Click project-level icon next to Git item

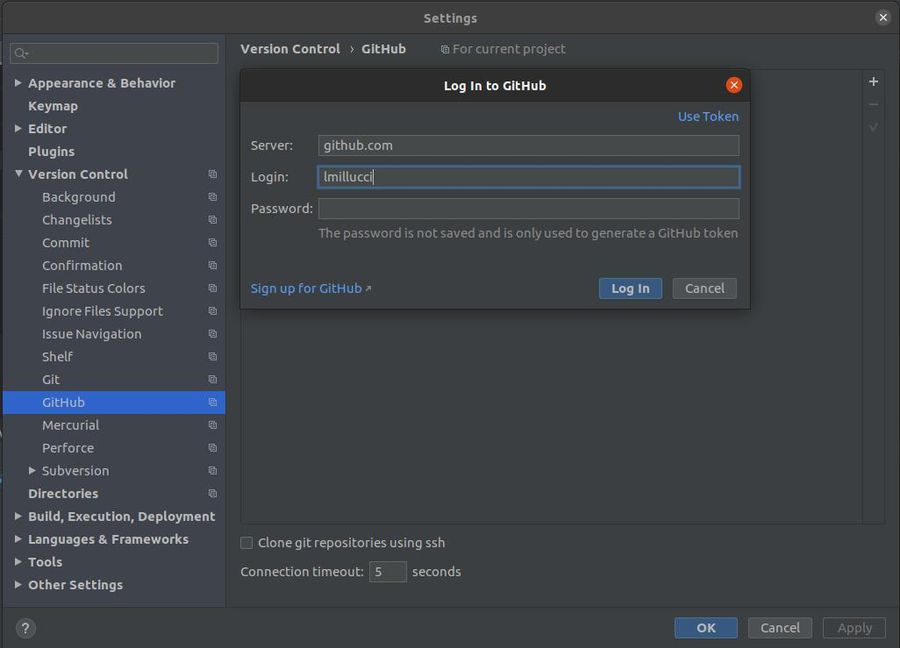[x=212, y=380]
